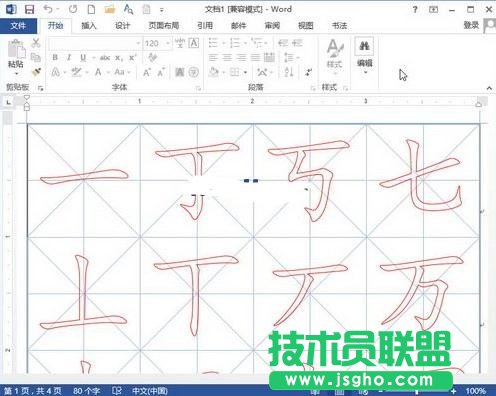Viewport: 496px width, 396px height.
Task: Apply character border (boxed A)
Action: pos(194,43)
